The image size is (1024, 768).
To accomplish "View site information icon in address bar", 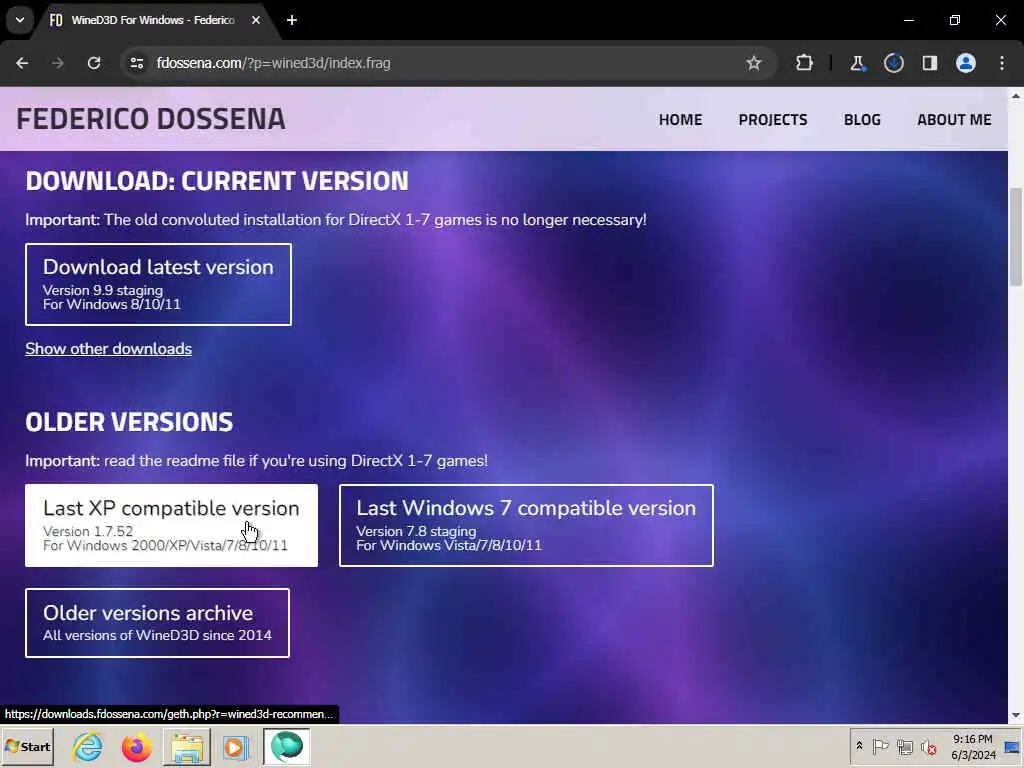I will tap(136, 63).
